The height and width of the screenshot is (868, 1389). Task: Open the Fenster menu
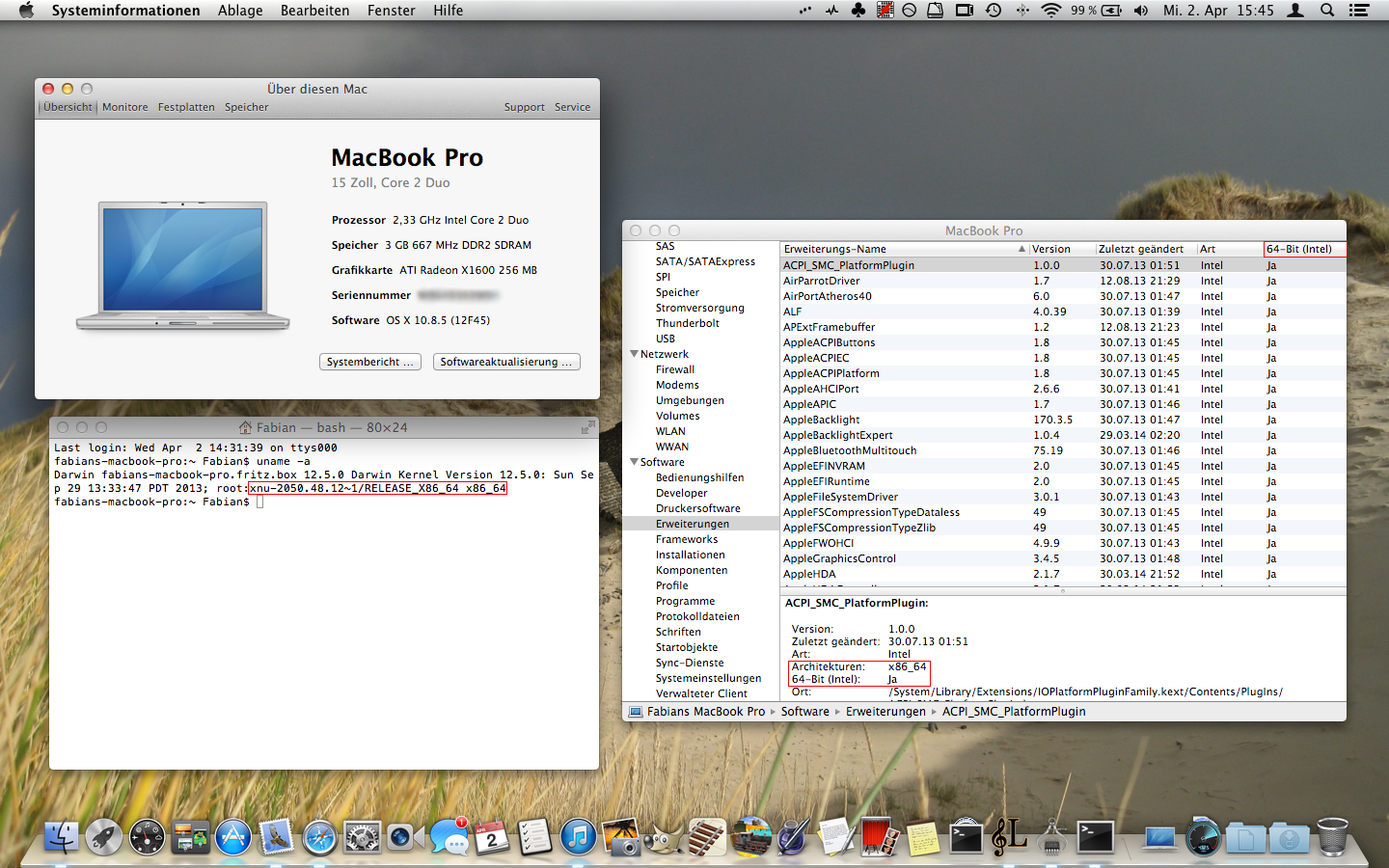[392, 11]
